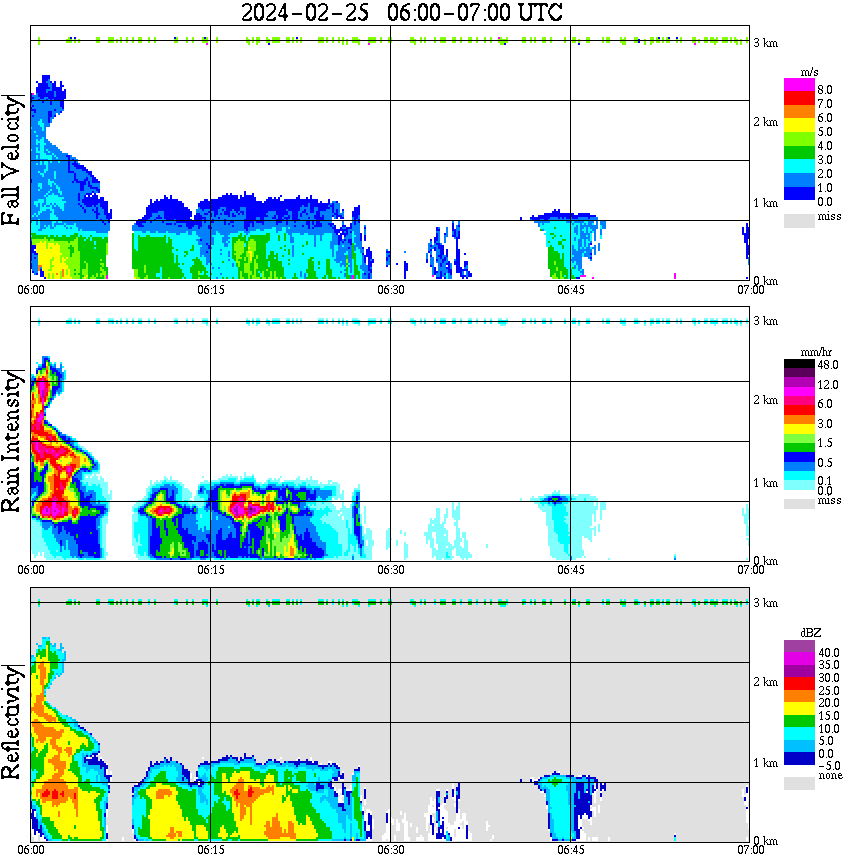Click the -5.0 value in dBZ legend
The width and height of the screenshot is (850, 868).
(829, 766)
